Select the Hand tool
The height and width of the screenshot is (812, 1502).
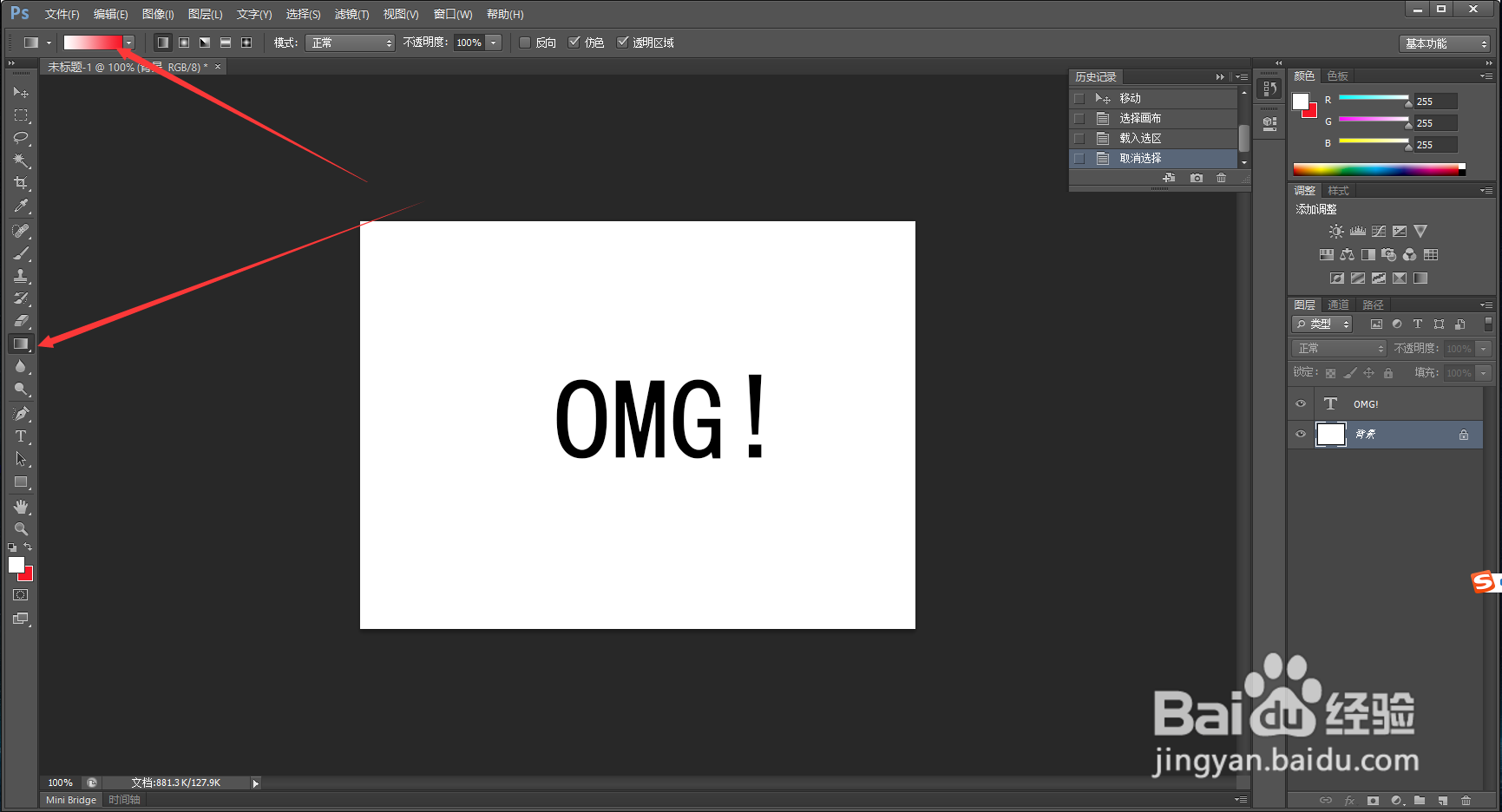point(21,507)
